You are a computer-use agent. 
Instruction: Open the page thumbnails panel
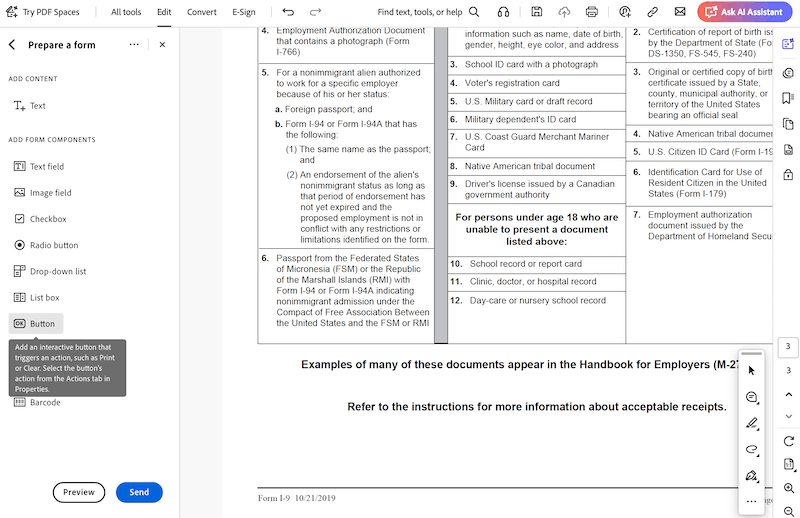[788, 124]
